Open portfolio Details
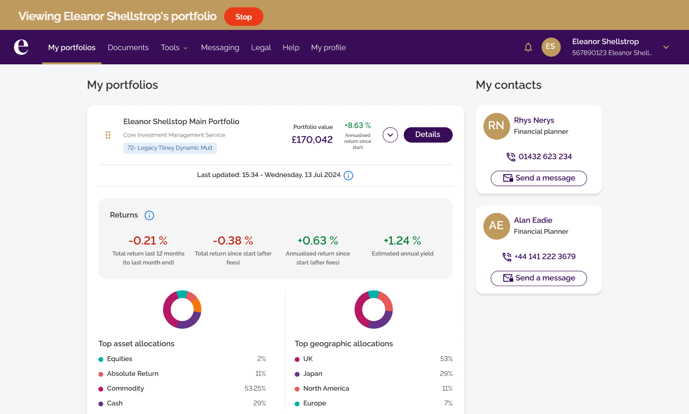The width and height of the screenshot is (689, 414). (428, 135)
